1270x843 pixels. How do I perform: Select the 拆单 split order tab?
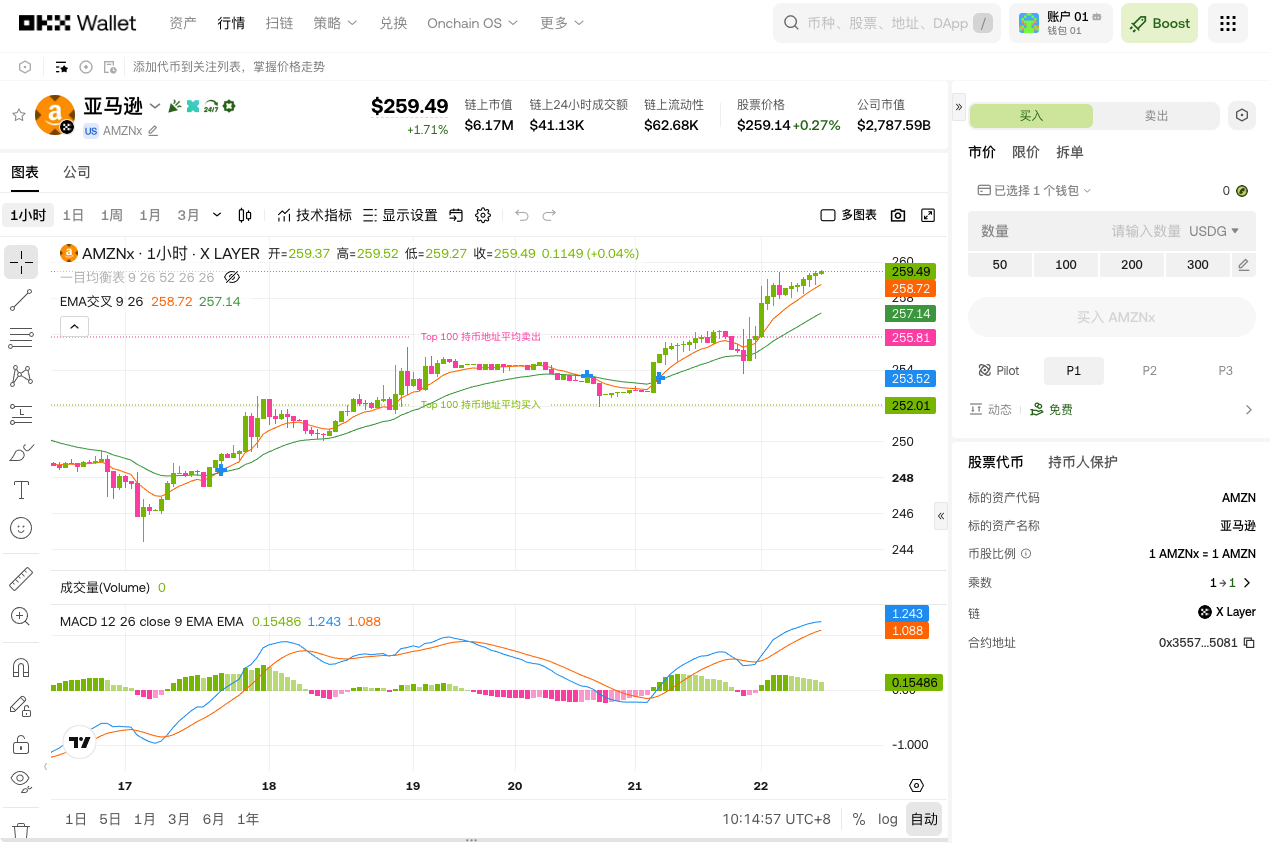coord(1070,152)
